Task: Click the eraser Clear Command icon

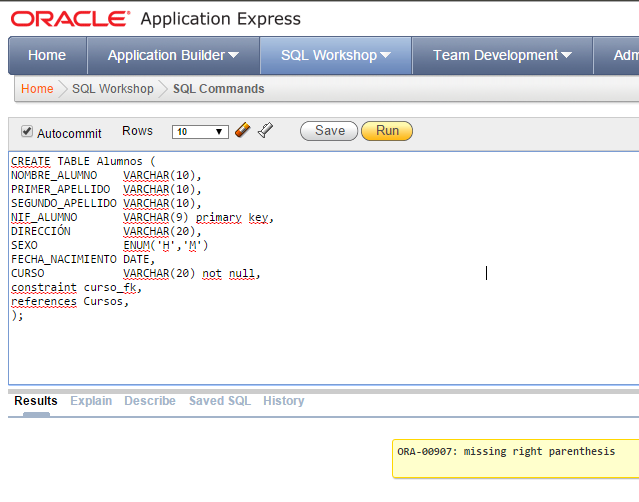Action: 242,130
